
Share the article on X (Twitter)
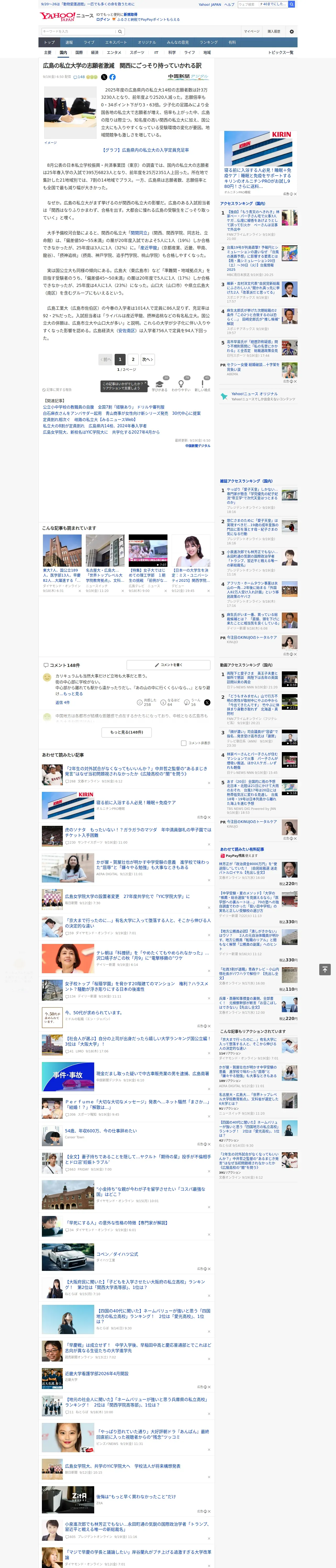104,77
